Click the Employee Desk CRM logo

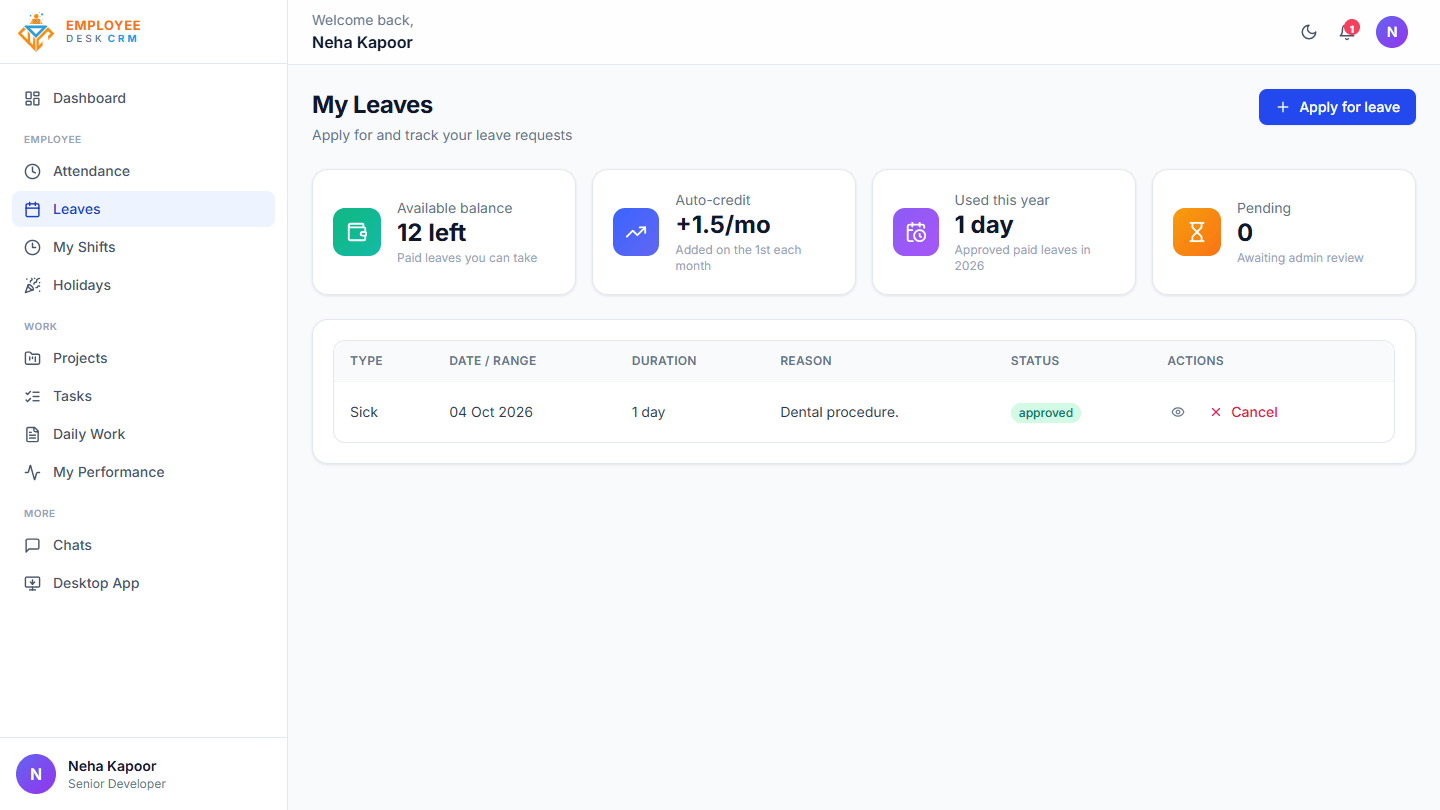pyautogui.click(x=79, y=32)
